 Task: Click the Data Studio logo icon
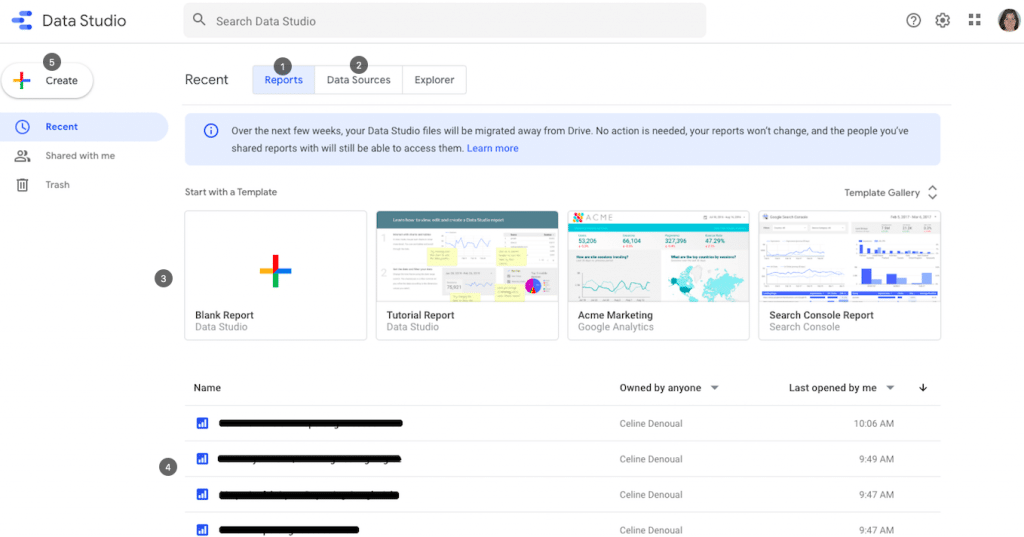click(x=22, y=20)
